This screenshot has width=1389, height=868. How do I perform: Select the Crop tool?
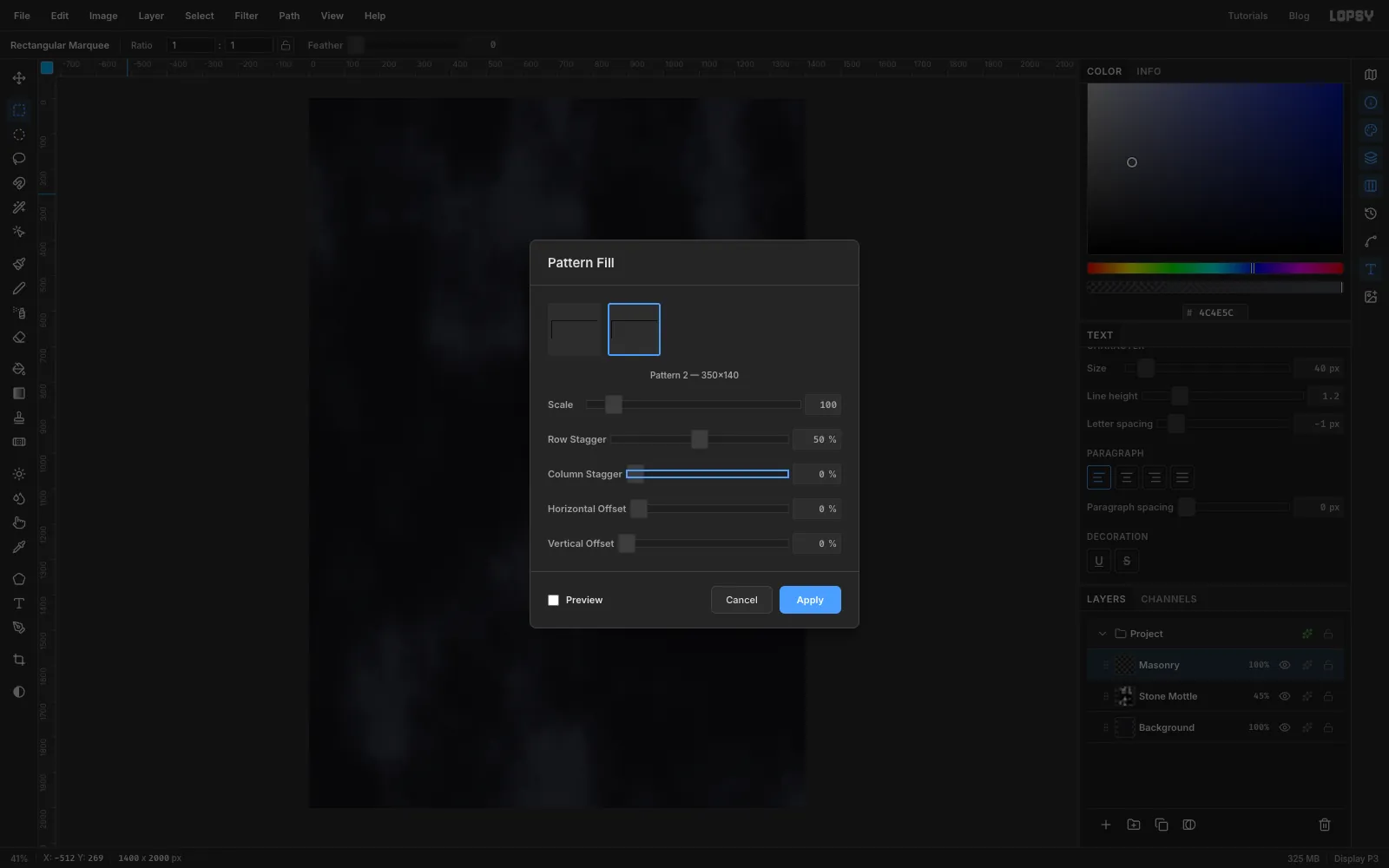click(x=18, y=660)
